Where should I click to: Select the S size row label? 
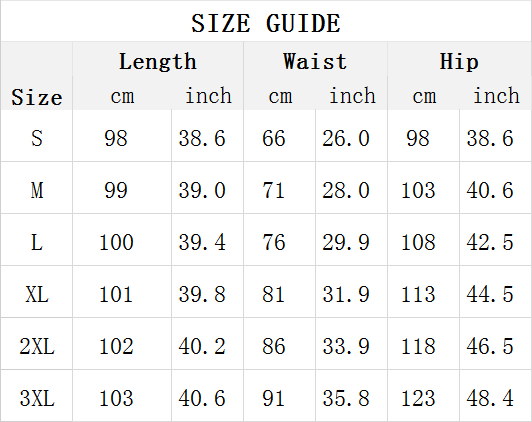[x=37, y=138]
